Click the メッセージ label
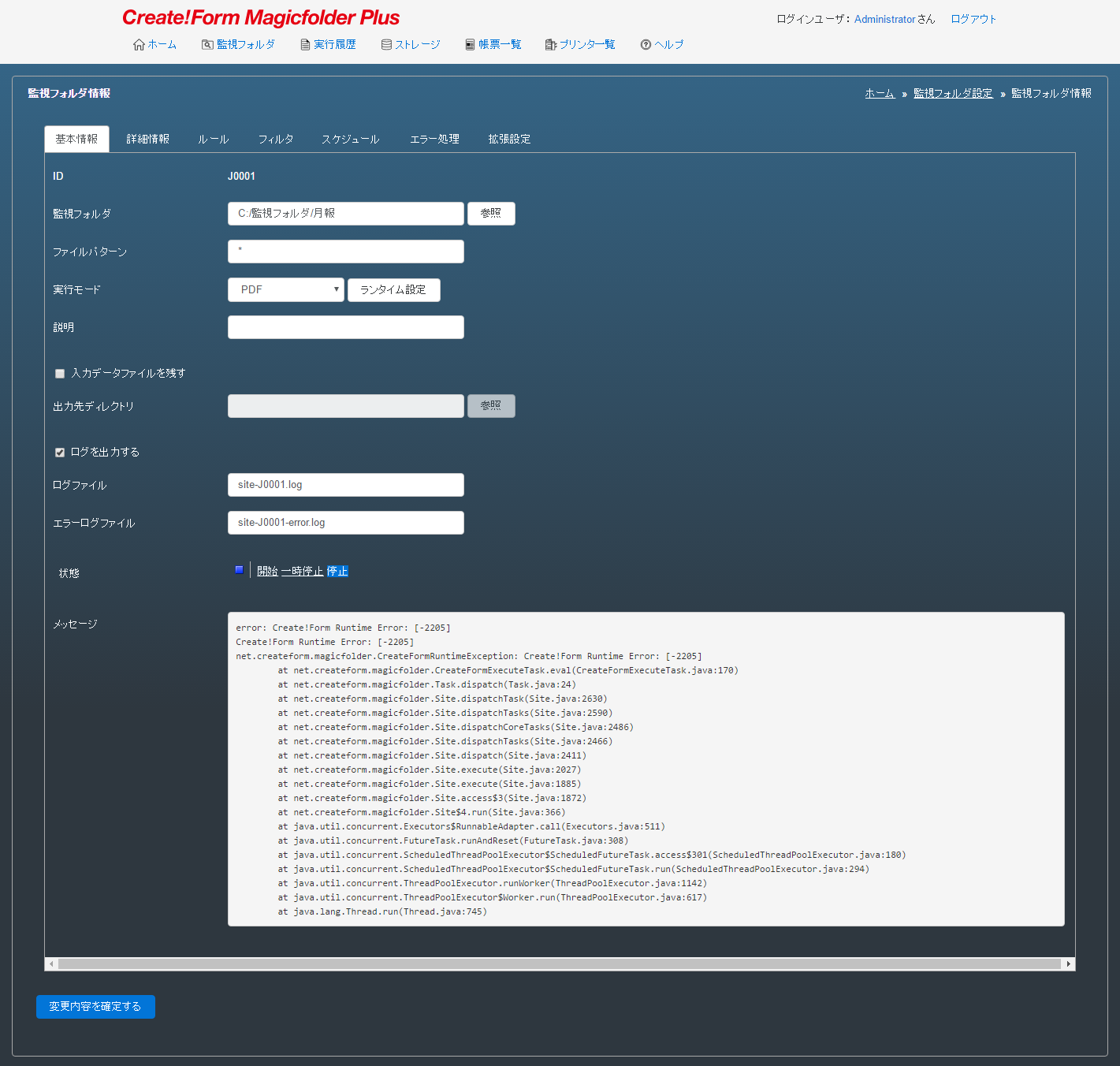This screenshot has height=1066, width=1120. pyautogui.click(x=75, y=624)
